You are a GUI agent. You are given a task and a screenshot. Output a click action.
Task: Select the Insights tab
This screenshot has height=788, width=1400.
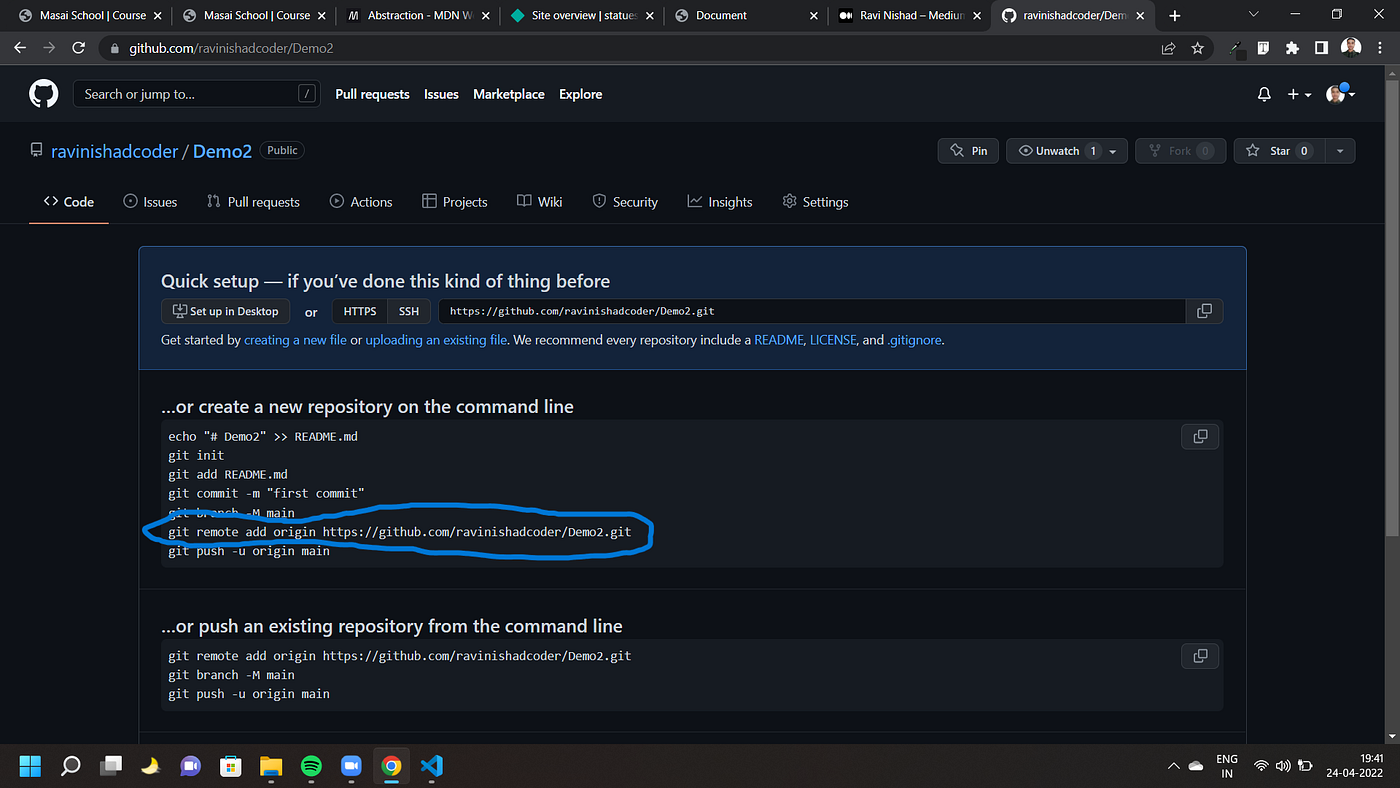720,201
